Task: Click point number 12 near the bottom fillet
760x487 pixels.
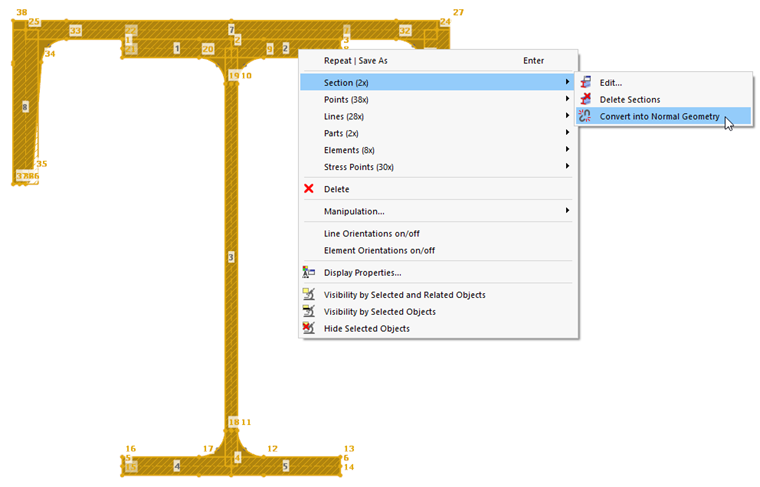Action: (x=272, y=449)
